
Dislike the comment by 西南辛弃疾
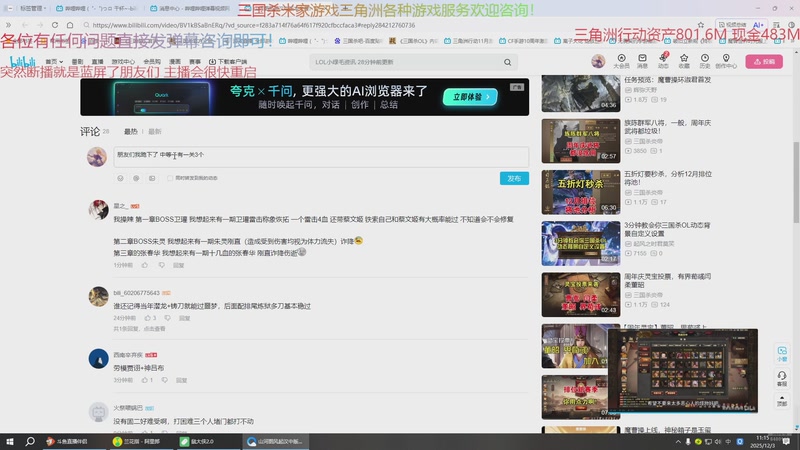[164, 380]
